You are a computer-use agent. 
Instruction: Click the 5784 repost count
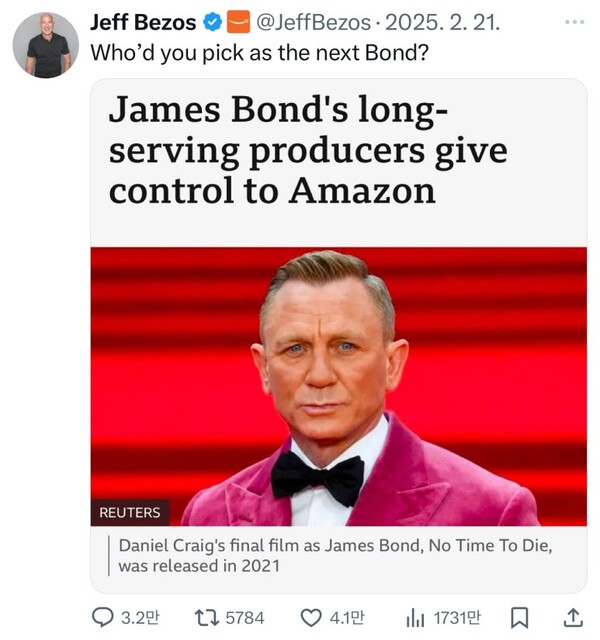(244, 617)
